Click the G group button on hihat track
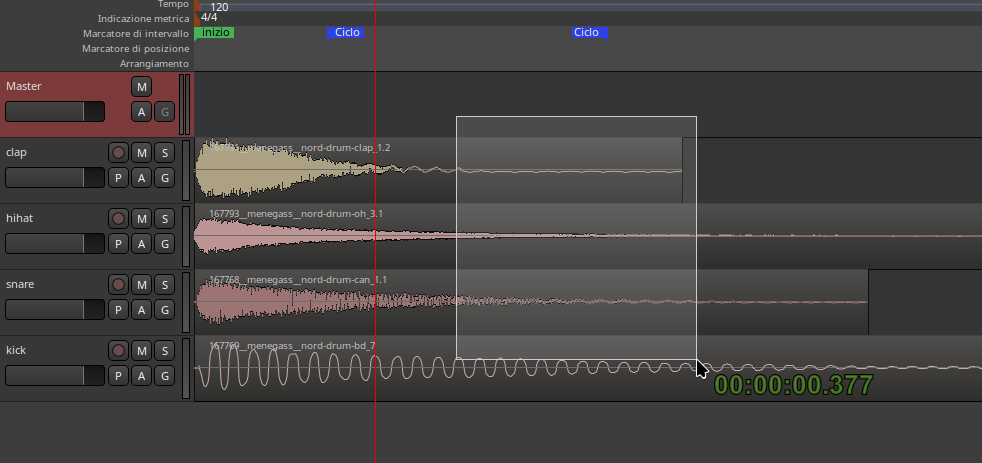The image size is (982, 463). (165, 244)
